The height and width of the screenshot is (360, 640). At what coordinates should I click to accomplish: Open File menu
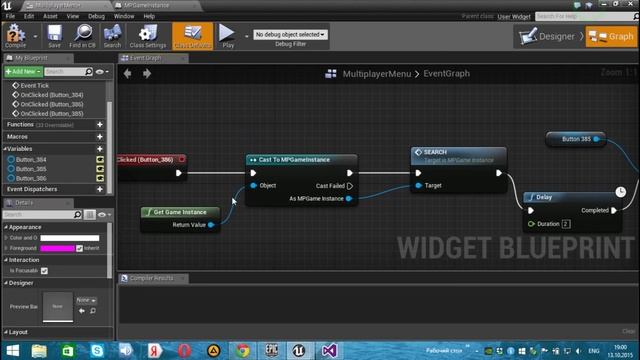pos(10,16)
